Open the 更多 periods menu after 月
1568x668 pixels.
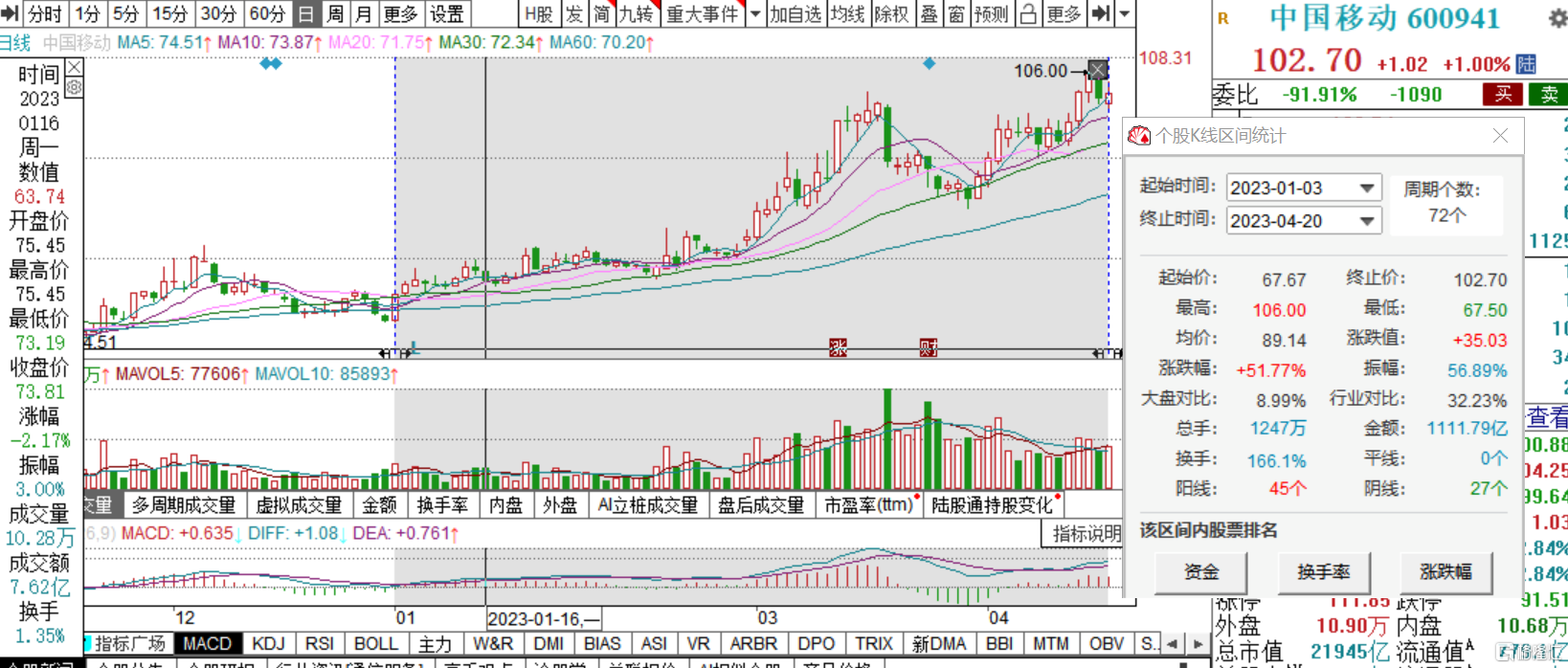pyautogui.click(x=400, y=13)
